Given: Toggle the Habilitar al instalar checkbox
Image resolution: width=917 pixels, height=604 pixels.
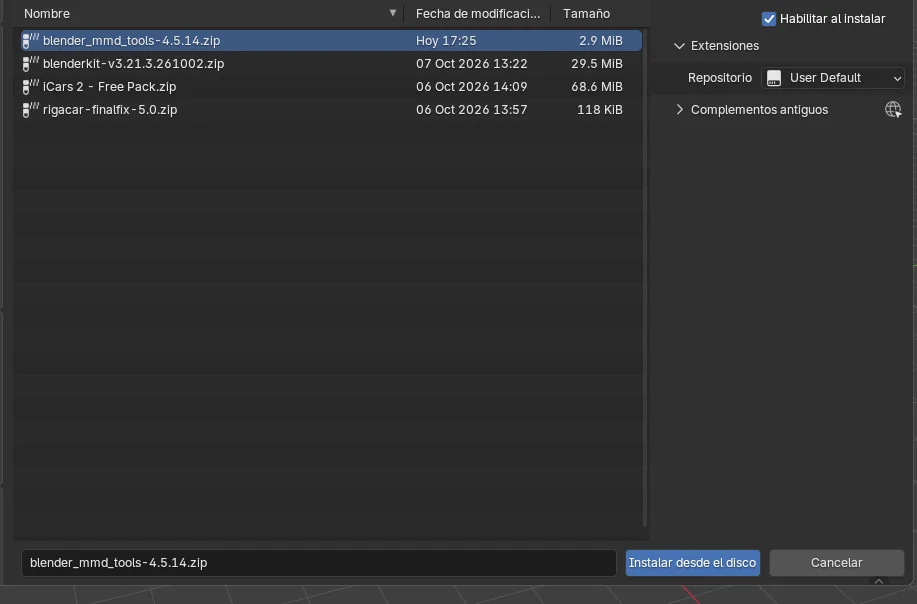Looking at the screenshot, I should [x=768, y=19].
